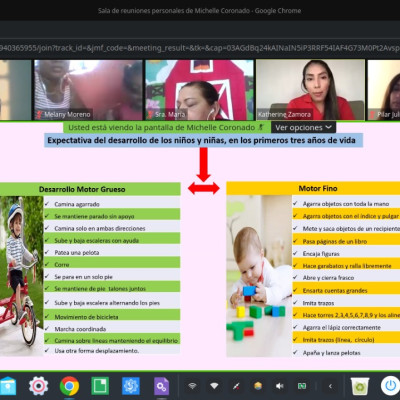Select Melany Moreno's video thumbnail
400x400 pixels.
tap(88, 90)
